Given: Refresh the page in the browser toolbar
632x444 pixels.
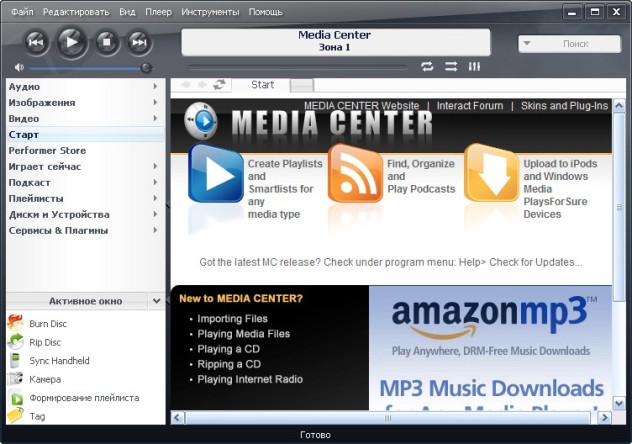Looking at the screenshot, I should click(219, 85).
